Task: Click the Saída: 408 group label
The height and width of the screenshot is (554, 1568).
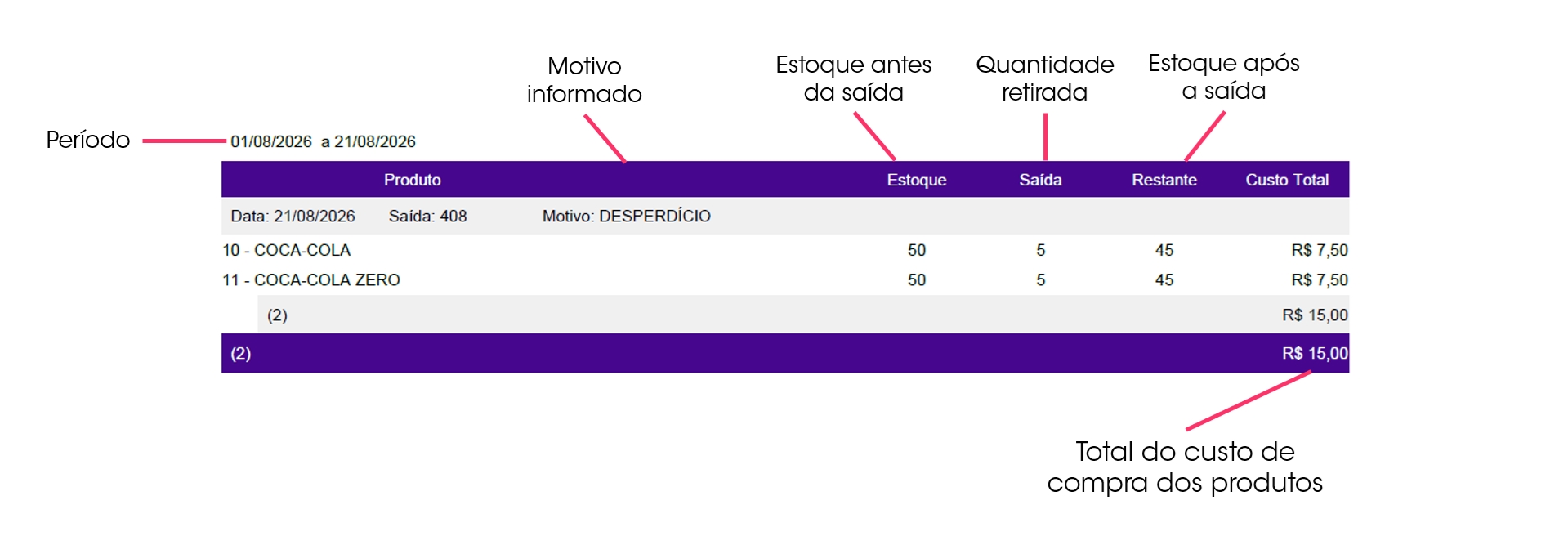Action: point(427,216)
